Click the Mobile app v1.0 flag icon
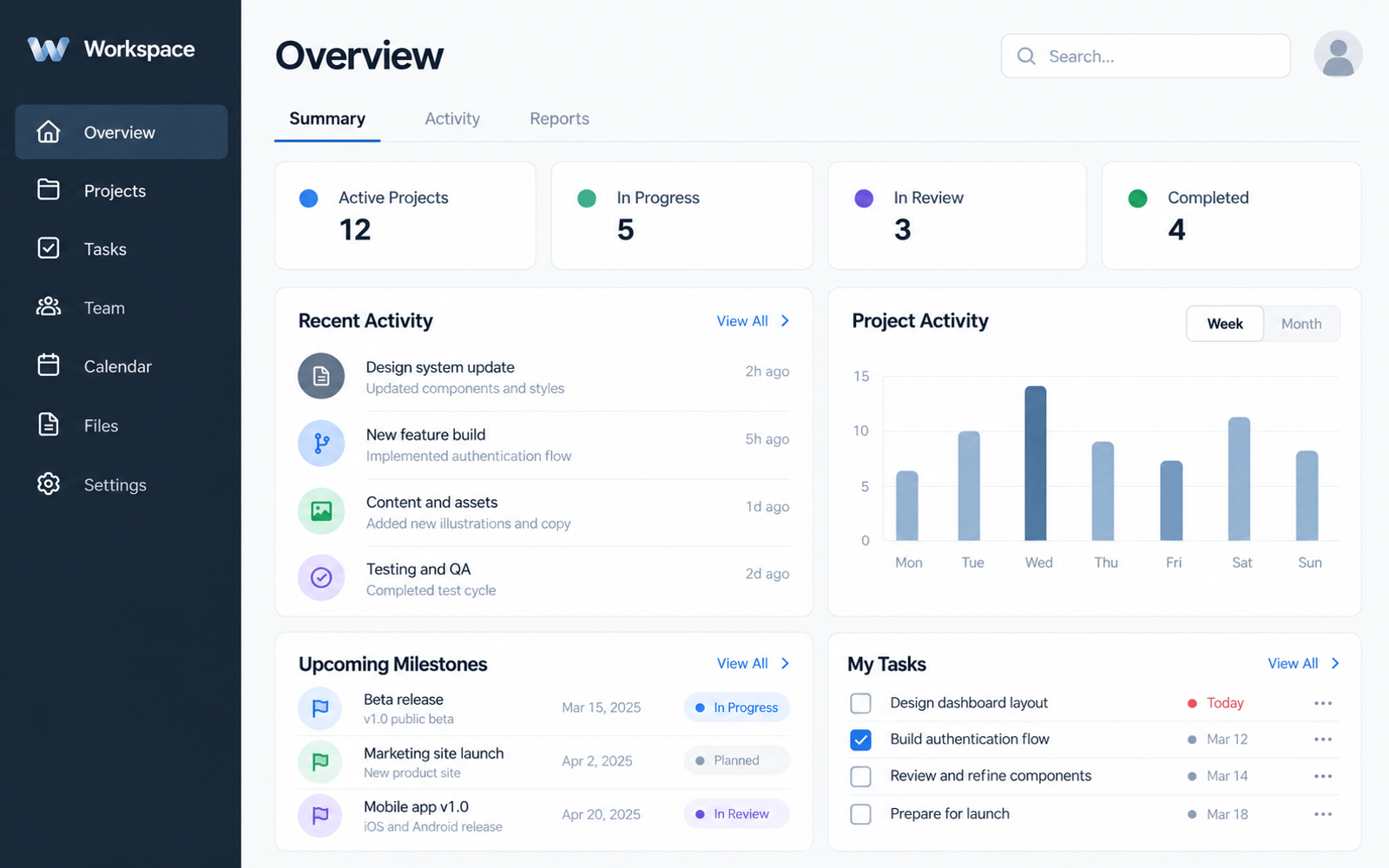Screen dimensions: 1389x868 coord(319,816)
